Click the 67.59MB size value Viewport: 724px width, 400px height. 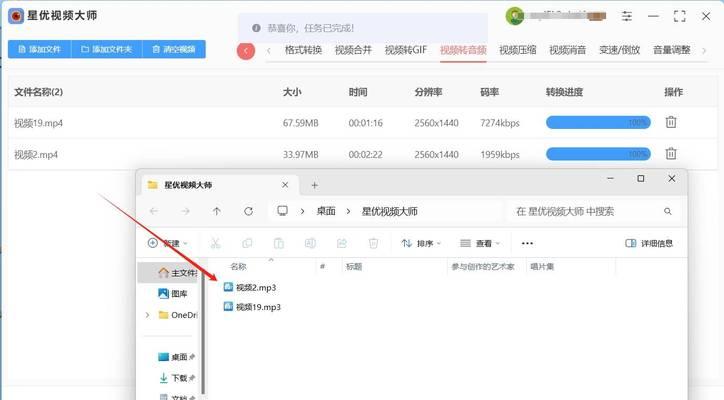[301, 123]
